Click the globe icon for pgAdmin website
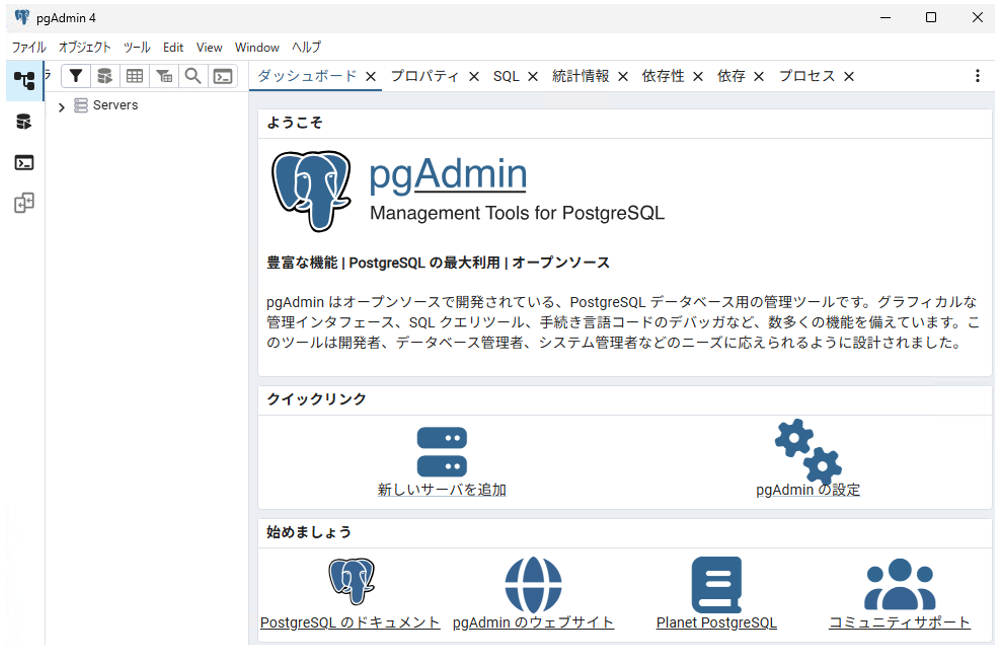The height and width of the screenshot is (645, 995). tap(533, 585)
